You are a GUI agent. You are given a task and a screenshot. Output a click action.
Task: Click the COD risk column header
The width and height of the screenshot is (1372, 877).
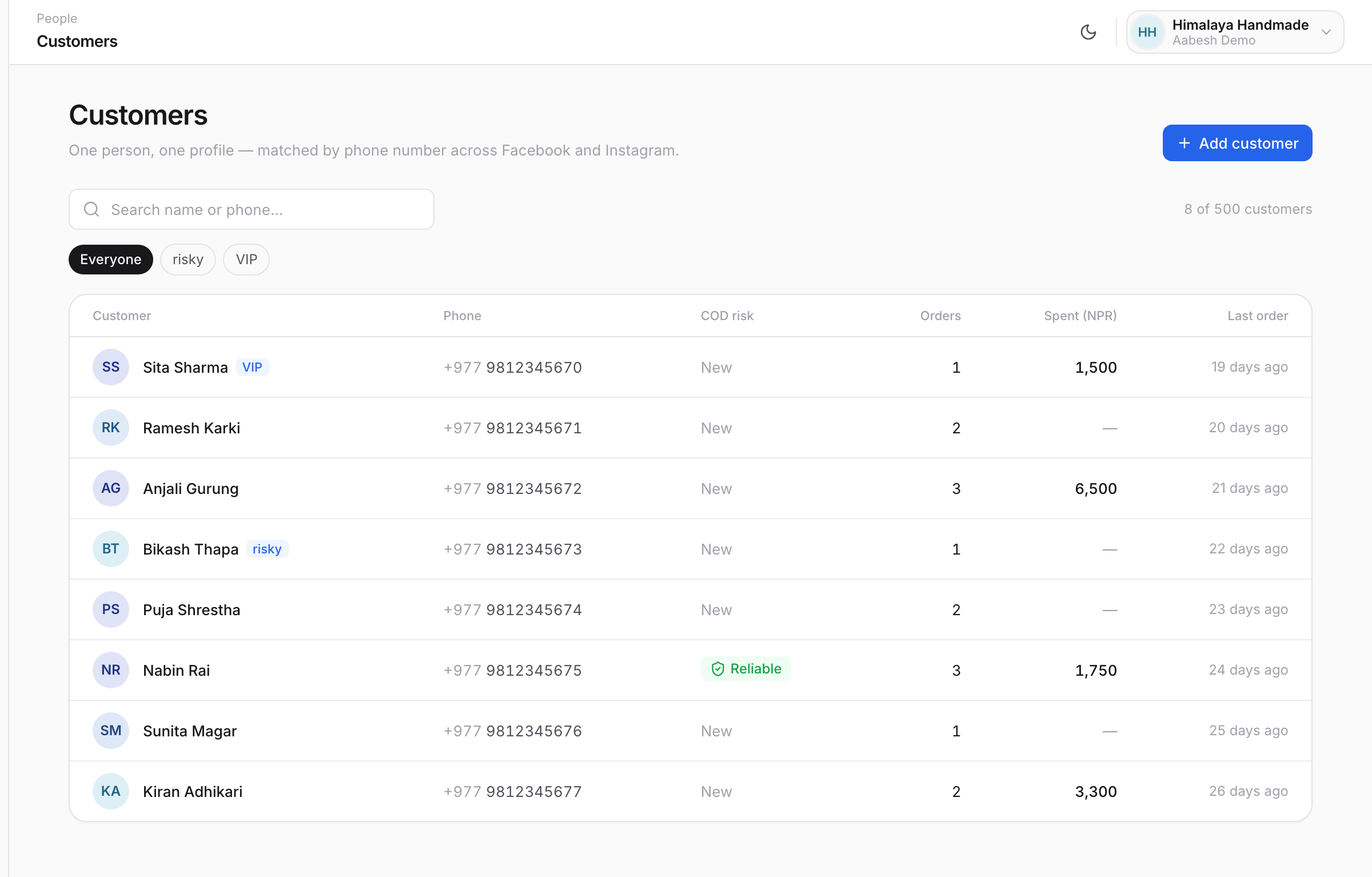[x=727, y=316]
